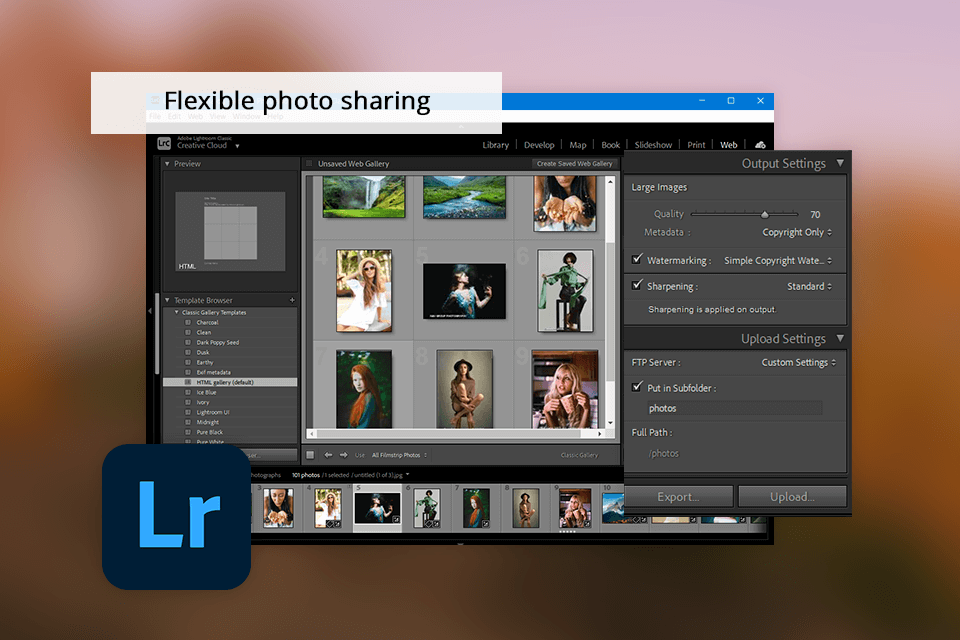Select filmstrip thumbnail number 9
Image resolution: width=960 pixels, height=640 pixels.
[574, 508]
